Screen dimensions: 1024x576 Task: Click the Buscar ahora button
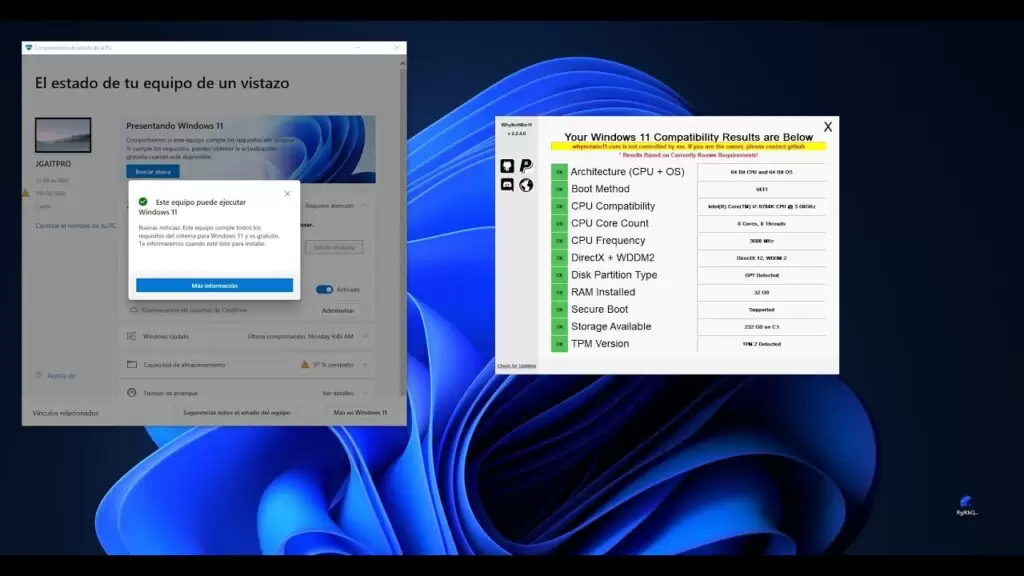point(153,172)
